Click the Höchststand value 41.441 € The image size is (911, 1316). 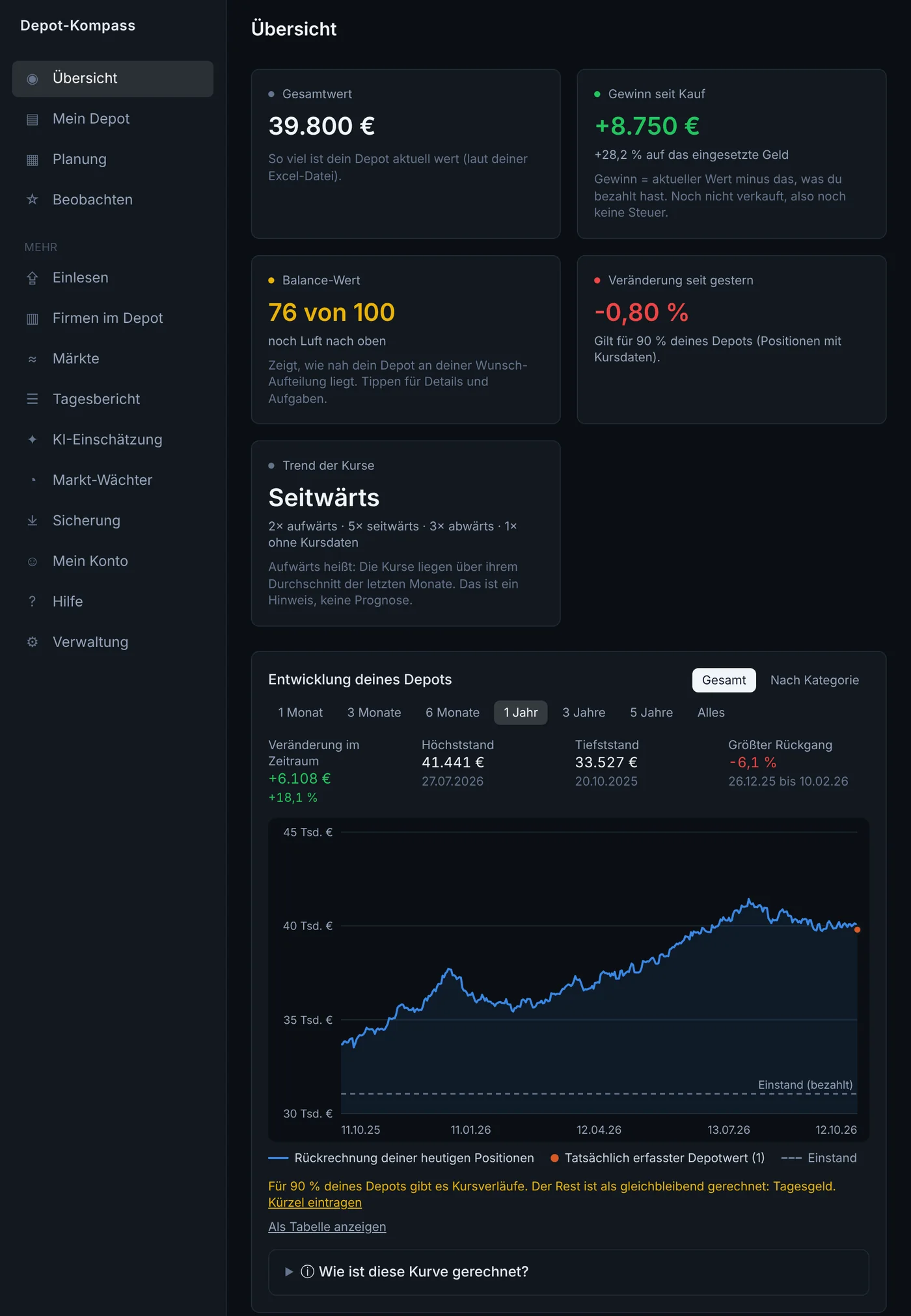(453, 762)
